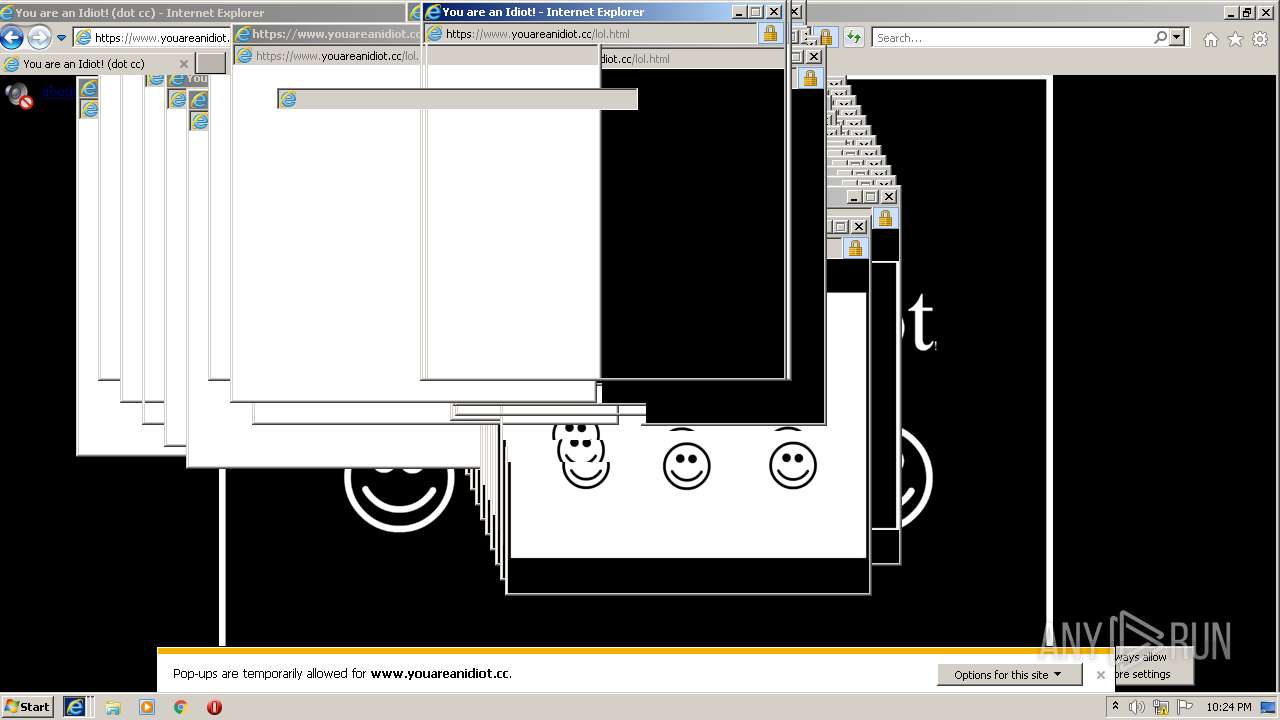Minimize the front 'You are an Idiot!' popup
The width and height of the screenshot is (1280, 720).
tap(739, 12)
